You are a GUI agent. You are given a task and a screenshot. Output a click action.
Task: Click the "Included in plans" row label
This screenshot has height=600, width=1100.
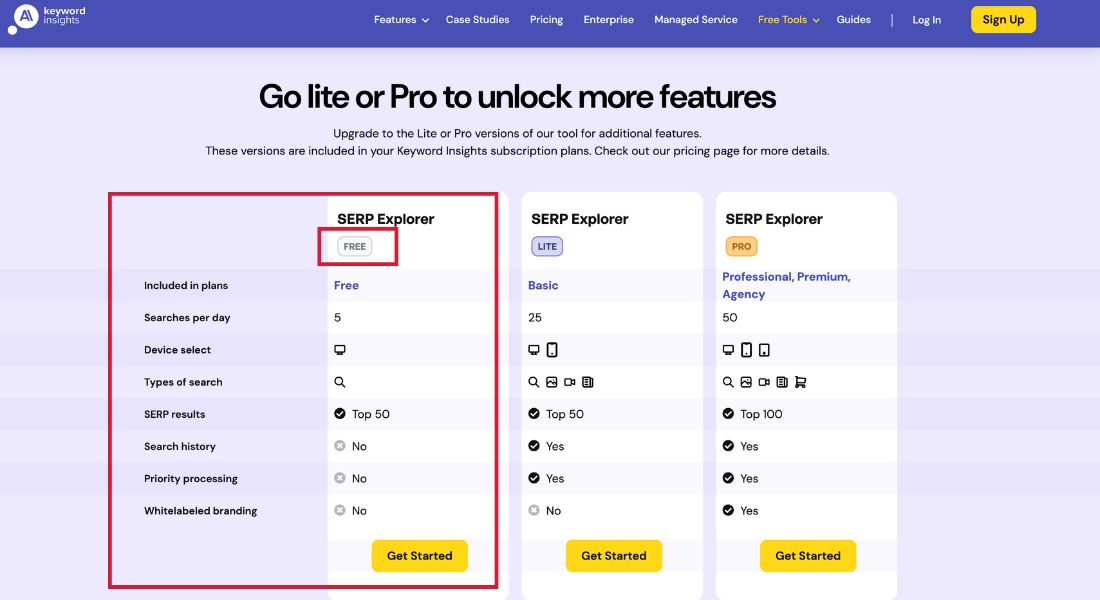coord(186,285)
